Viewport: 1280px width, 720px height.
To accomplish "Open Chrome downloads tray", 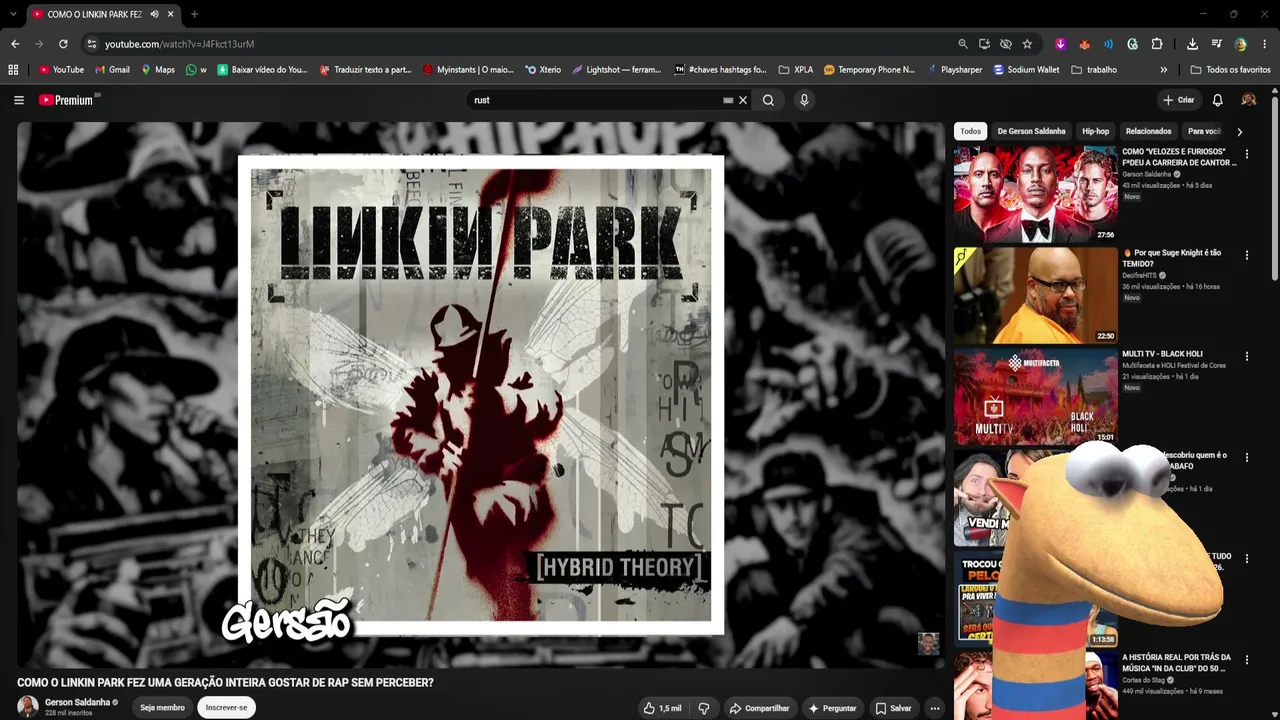I will coord(1192,44).
